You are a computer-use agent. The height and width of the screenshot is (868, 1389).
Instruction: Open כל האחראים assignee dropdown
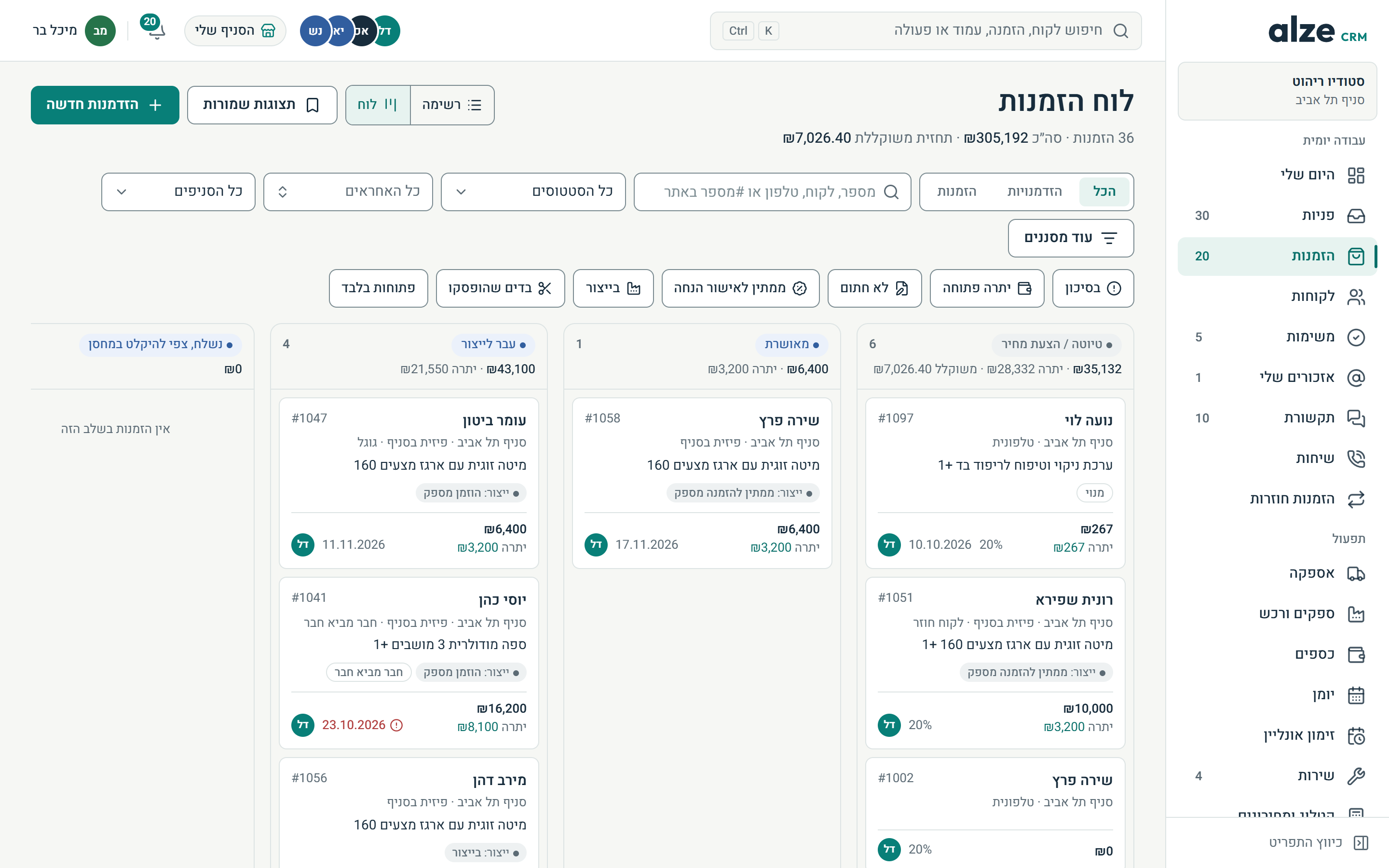[x=348, y=192]
